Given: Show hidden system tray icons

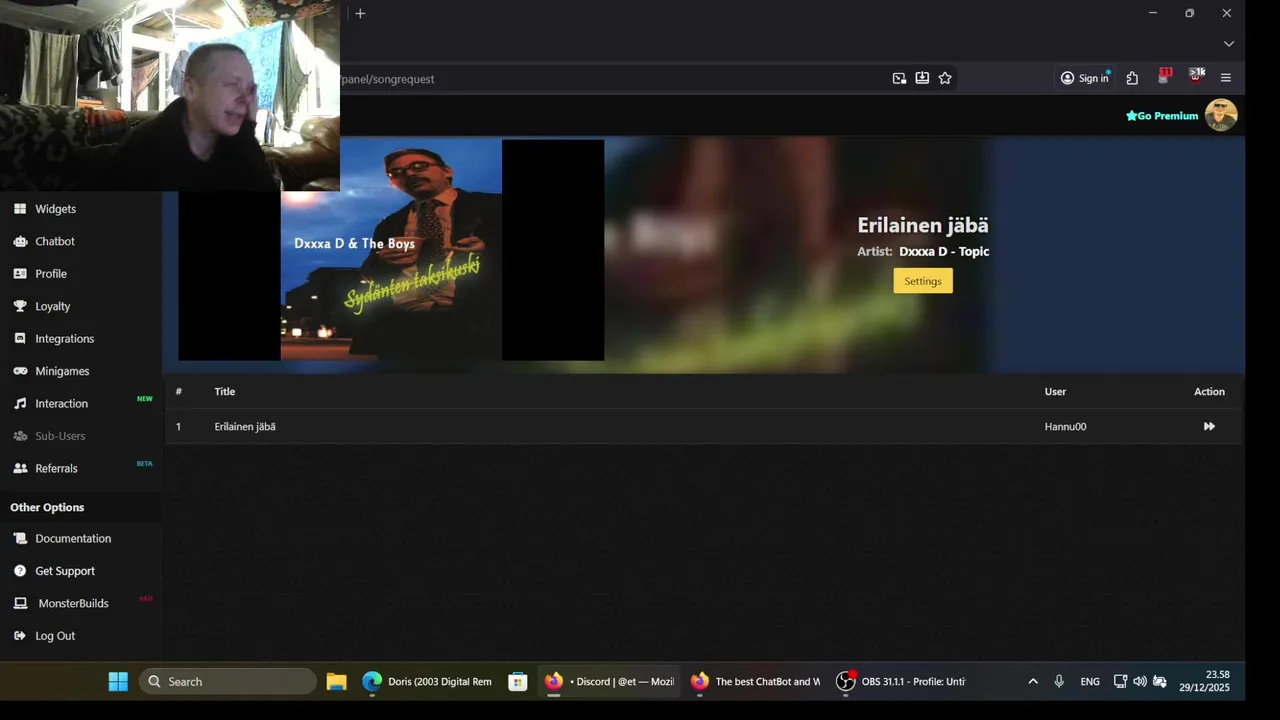Looking at the screenshot, I should (1033, 682).
